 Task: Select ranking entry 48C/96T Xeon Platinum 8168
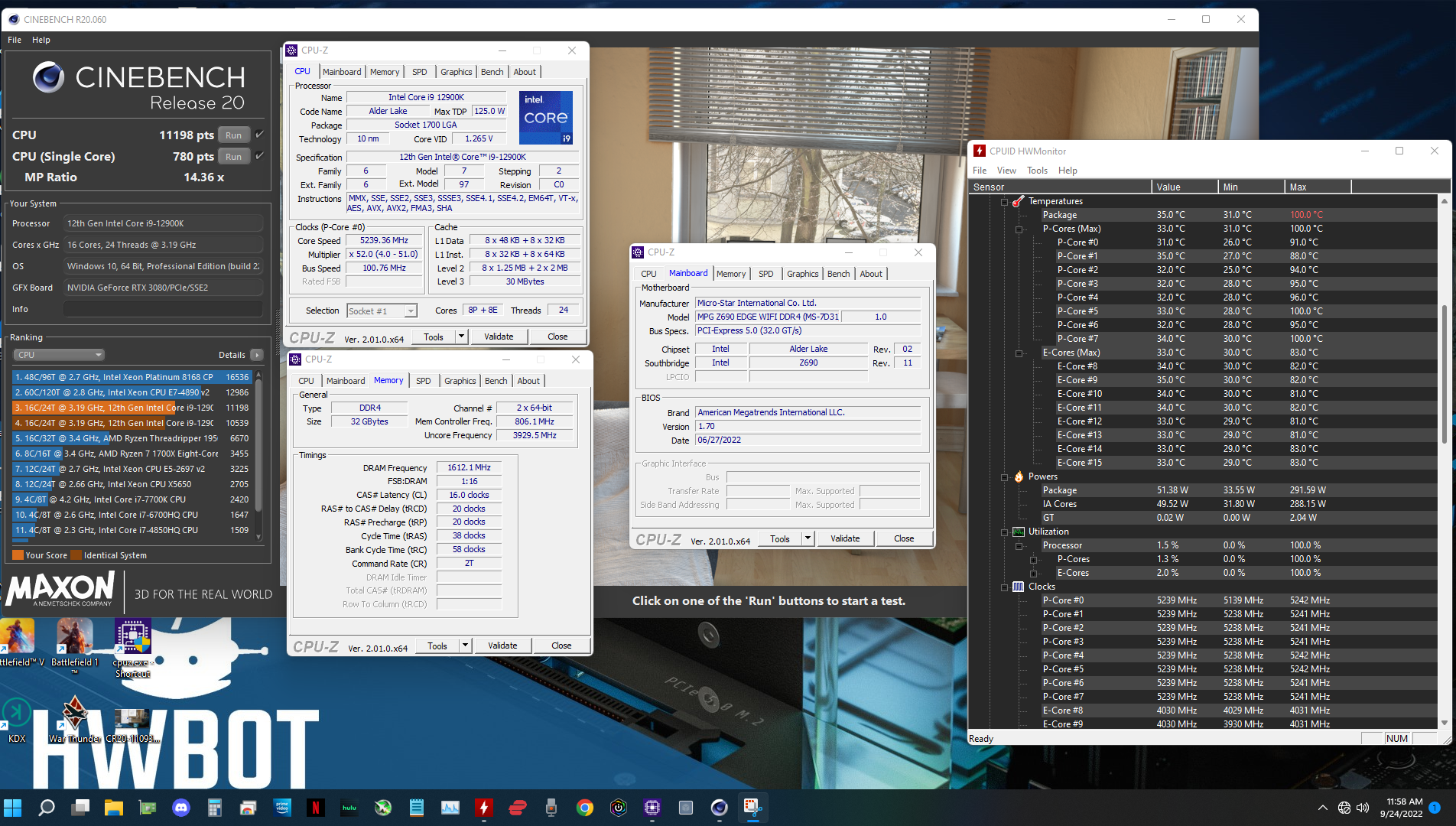[x=132, y=377]
